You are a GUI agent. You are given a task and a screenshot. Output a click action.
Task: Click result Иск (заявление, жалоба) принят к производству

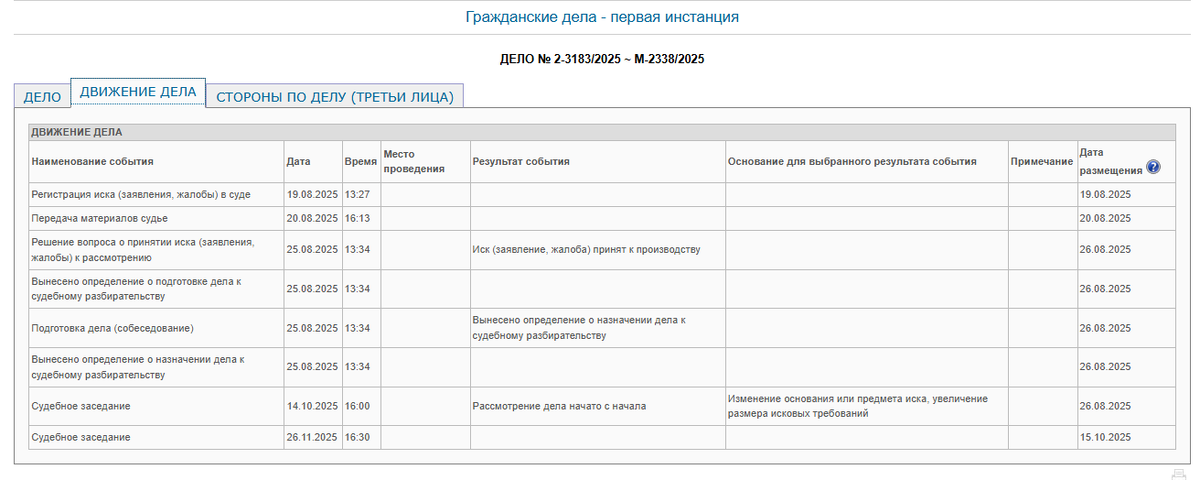pyautogui.click(x=586, y=249)
